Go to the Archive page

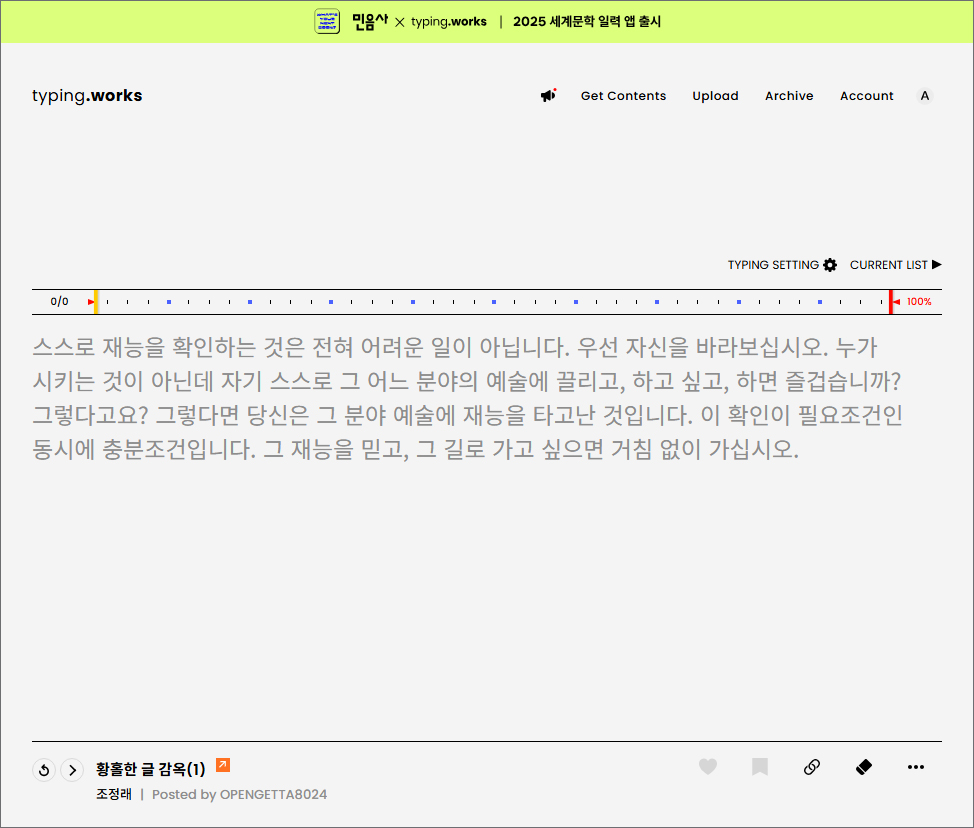click(789, 96)
